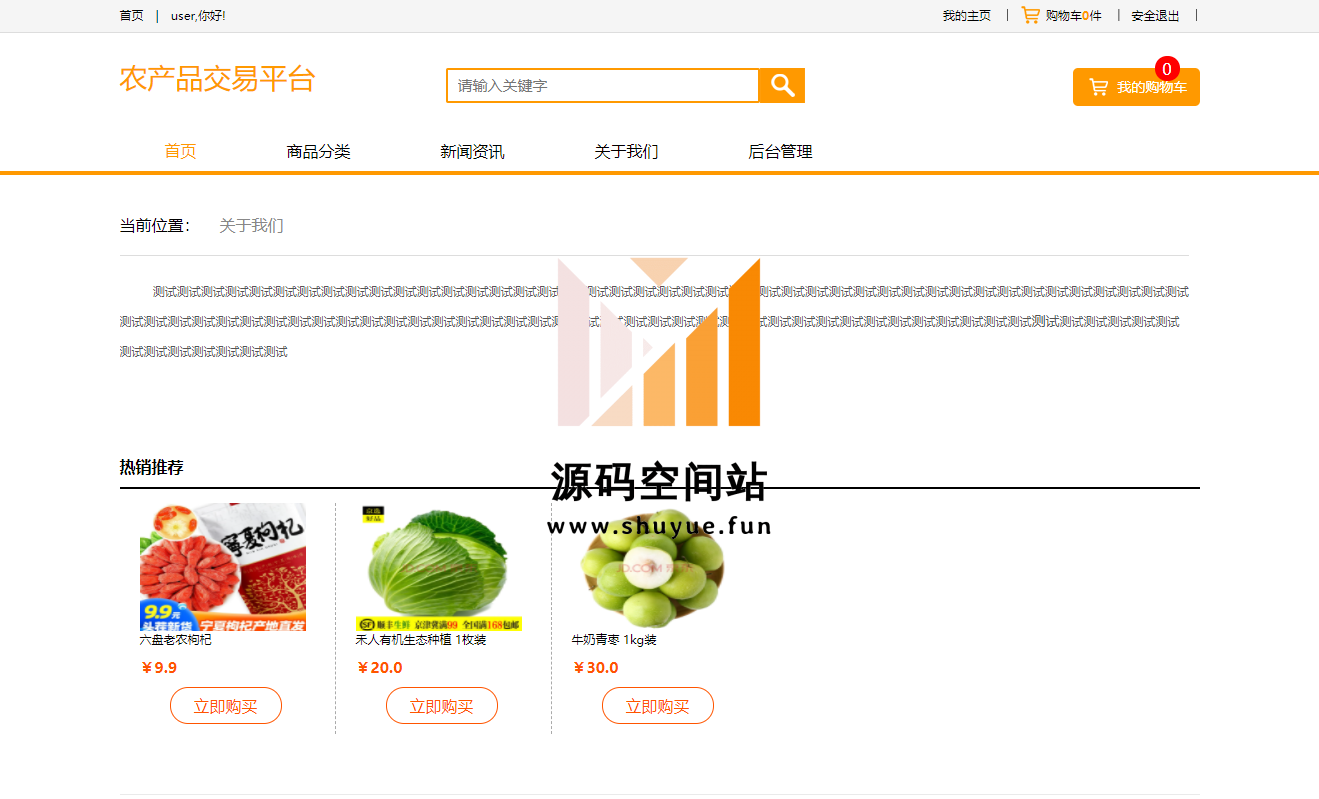The width and height of the screenshot is (1319, 799).
Task: Click the ¥30.0 price
Action: [x=595, y=668]
